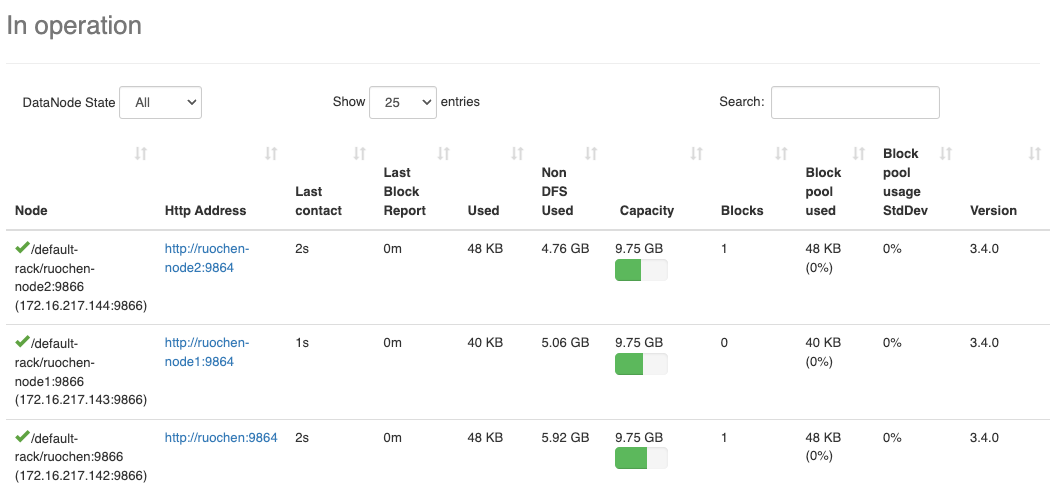
Task: Sort by Block pool used icon
Action: click(x=859, y=153)
